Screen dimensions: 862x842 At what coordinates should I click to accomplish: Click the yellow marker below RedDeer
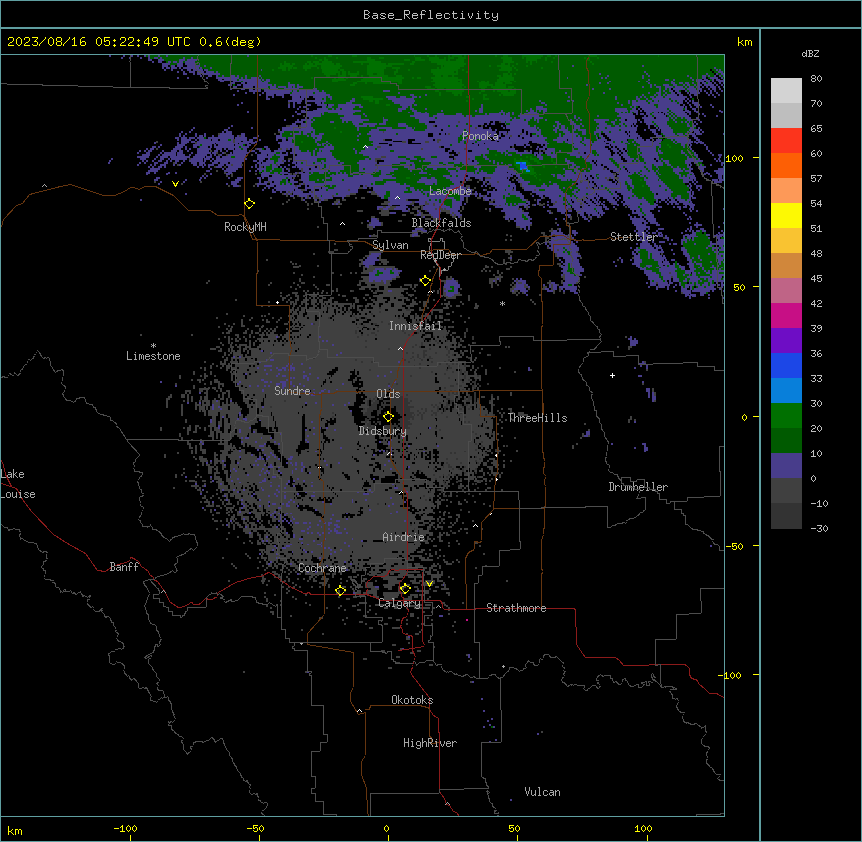[x=425, y=281]
